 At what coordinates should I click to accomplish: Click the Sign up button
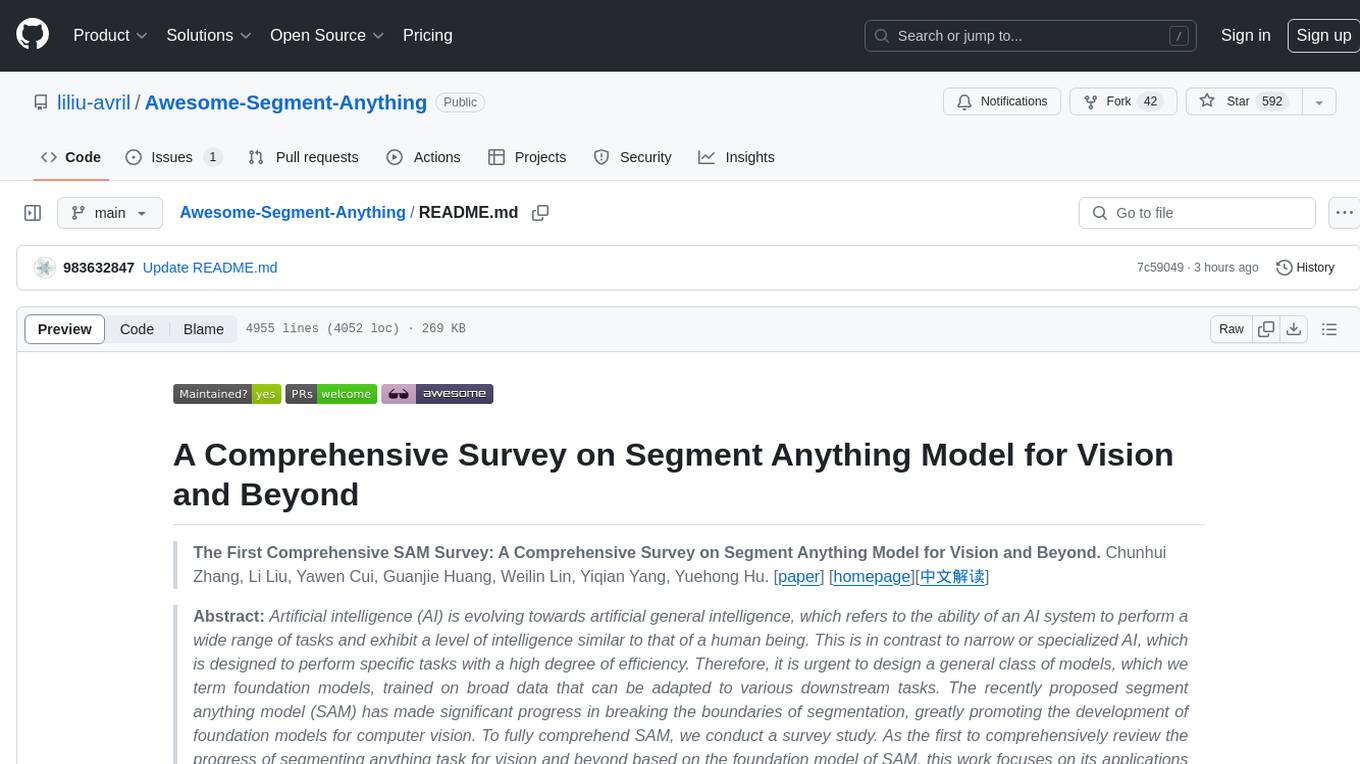[1323, 35]
